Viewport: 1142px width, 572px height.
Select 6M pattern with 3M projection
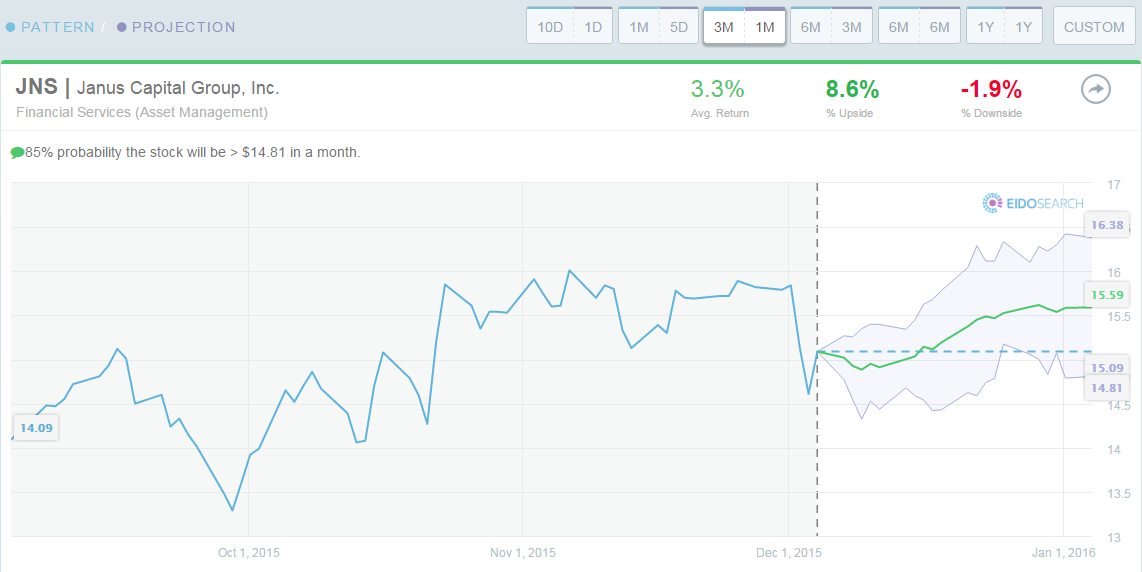831,27
